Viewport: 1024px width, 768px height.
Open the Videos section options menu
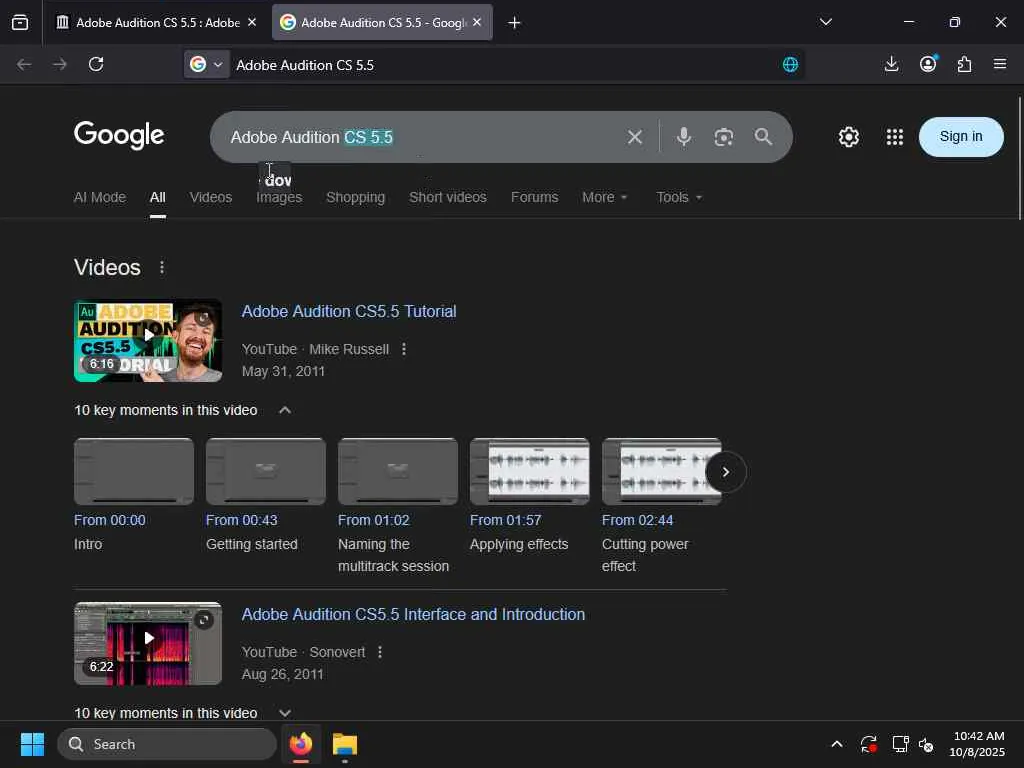[162, 268]
